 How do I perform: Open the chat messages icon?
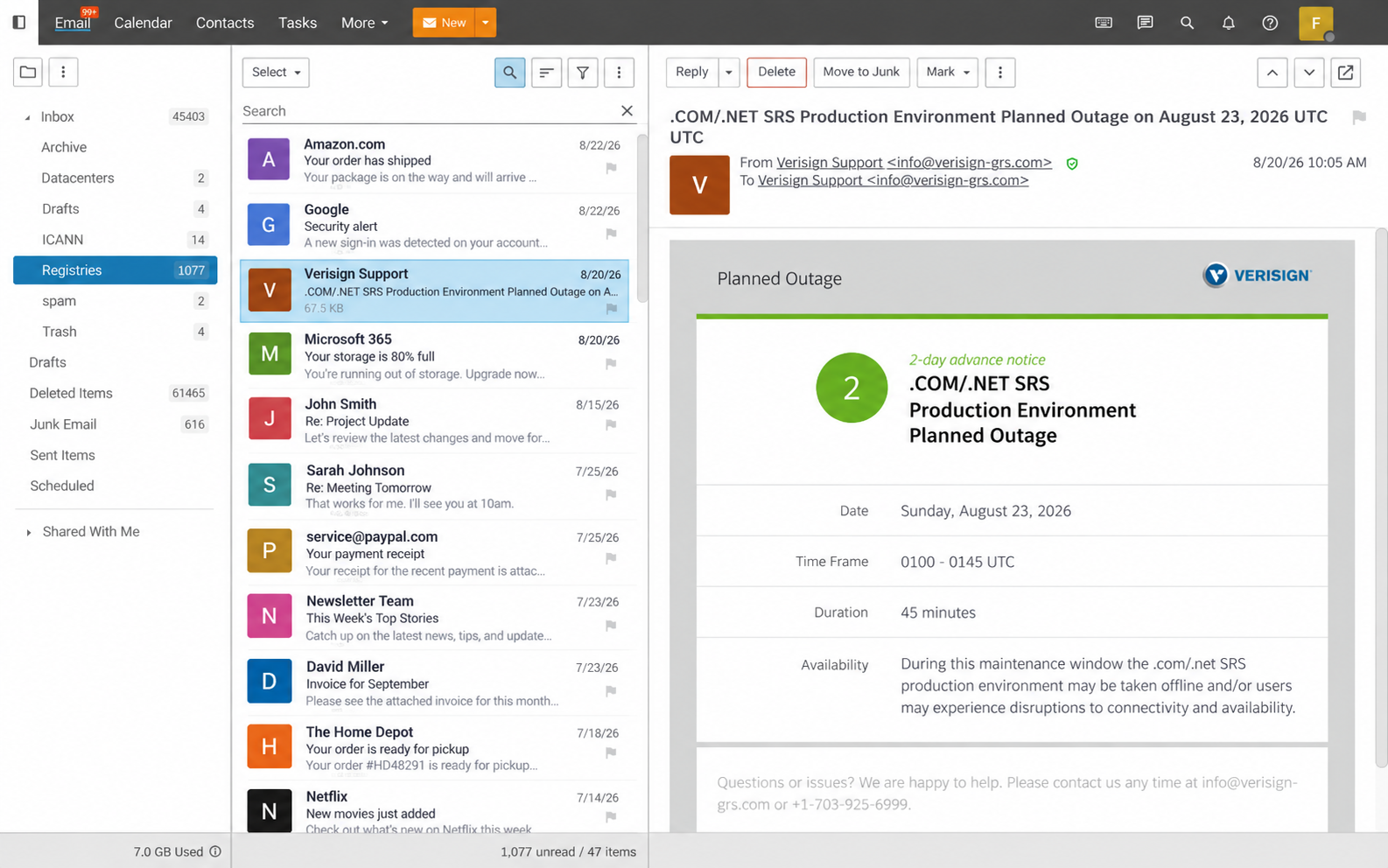[x=1145, y=23]
